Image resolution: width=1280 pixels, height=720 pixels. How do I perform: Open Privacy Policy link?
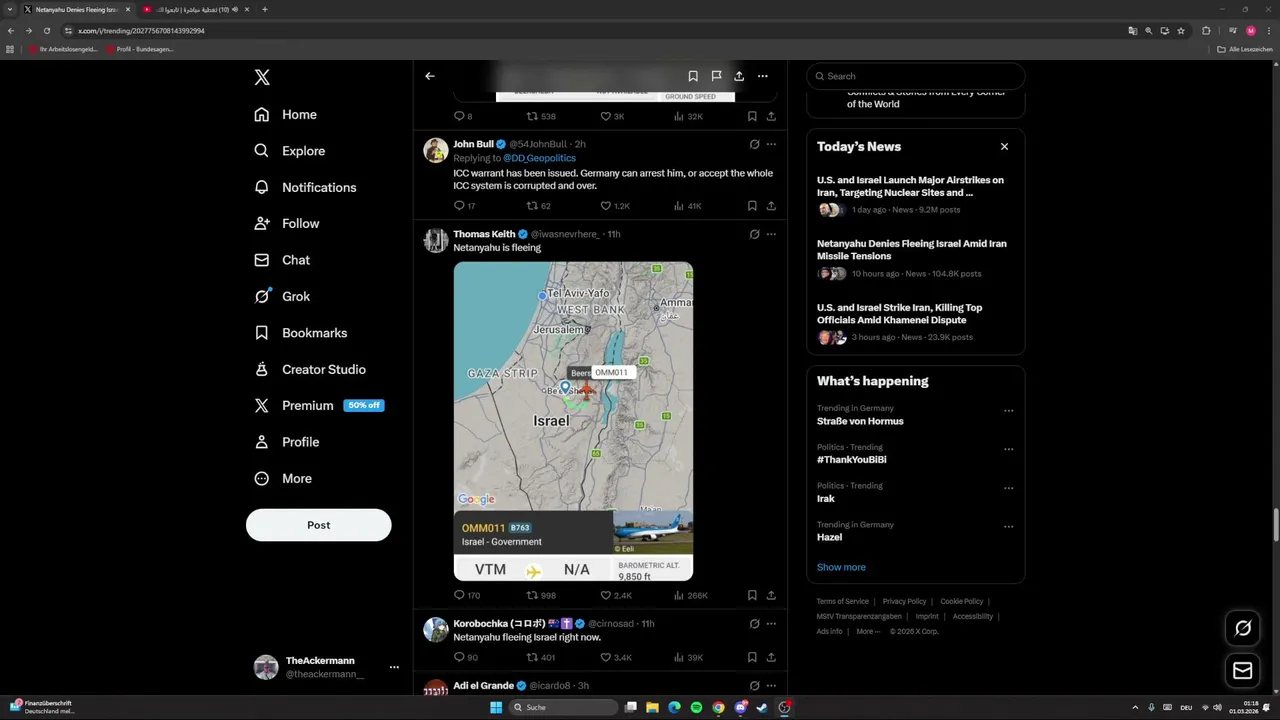[905, 601]
